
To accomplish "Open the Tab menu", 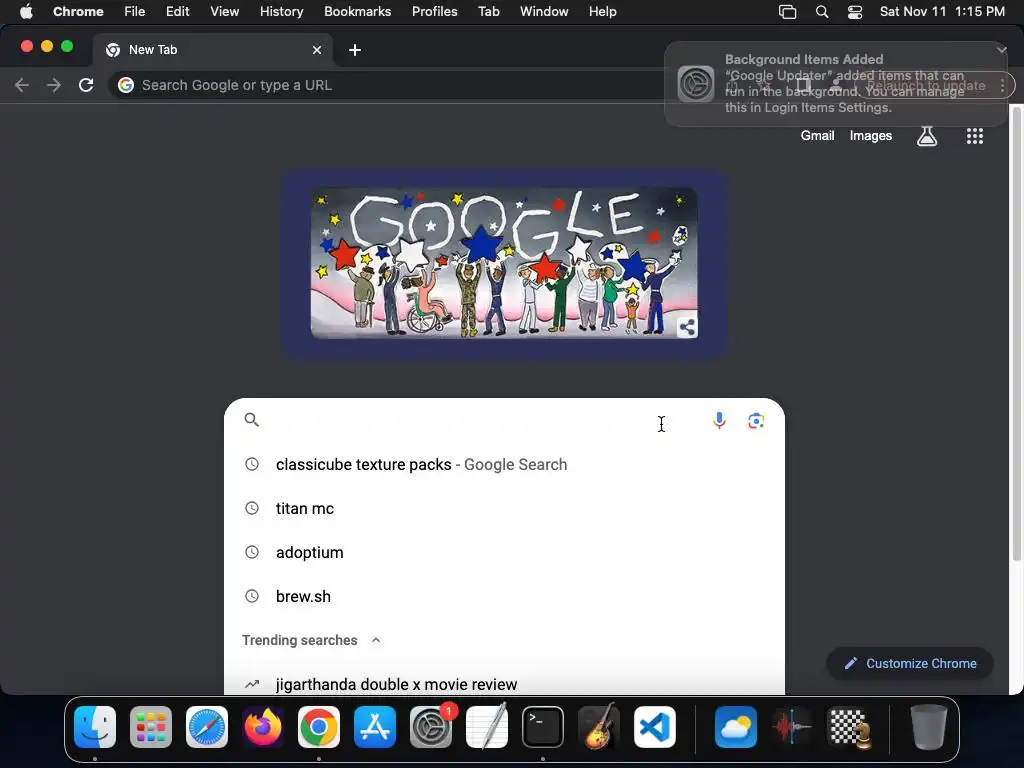I will click(488, 11).
